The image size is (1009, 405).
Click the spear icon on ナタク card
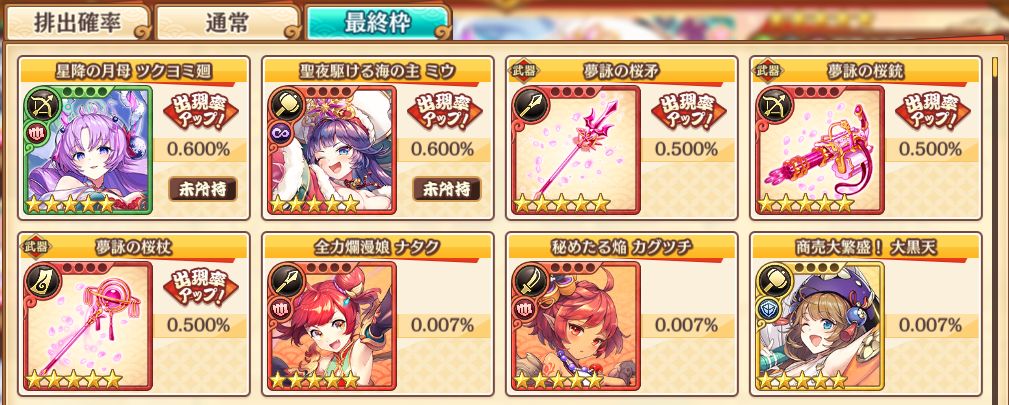point(286,279)
